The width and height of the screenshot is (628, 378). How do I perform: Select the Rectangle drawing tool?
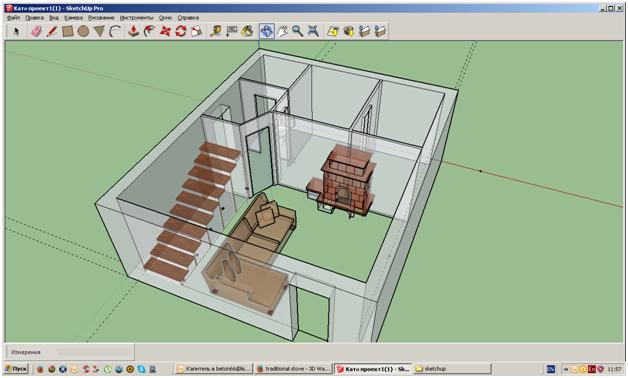click(68, 31)
